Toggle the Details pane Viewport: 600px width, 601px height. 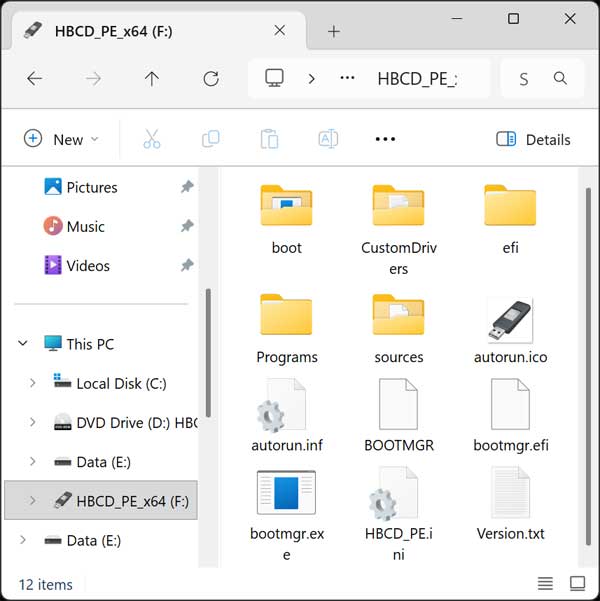click(x=533, y=140)
